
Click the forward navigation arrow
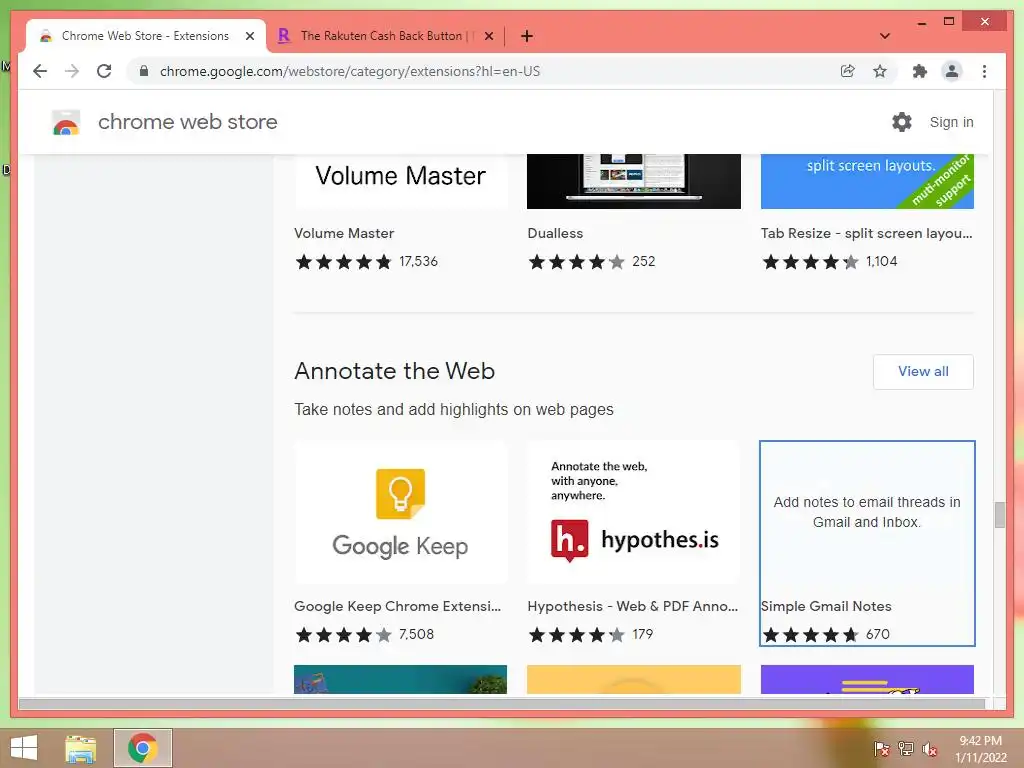pos(72,71)
